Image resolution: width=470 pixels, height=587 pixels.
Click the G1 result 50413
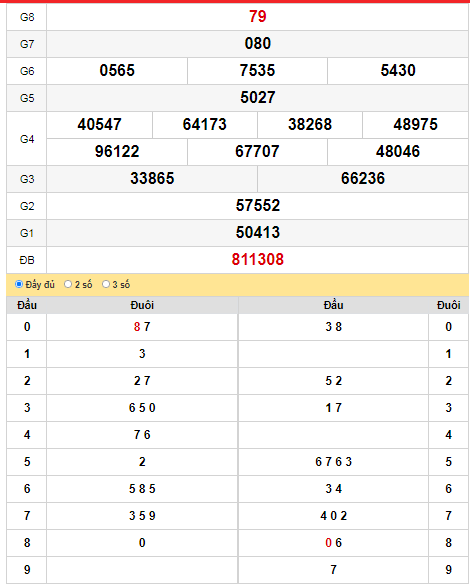[x=258, y=232]
